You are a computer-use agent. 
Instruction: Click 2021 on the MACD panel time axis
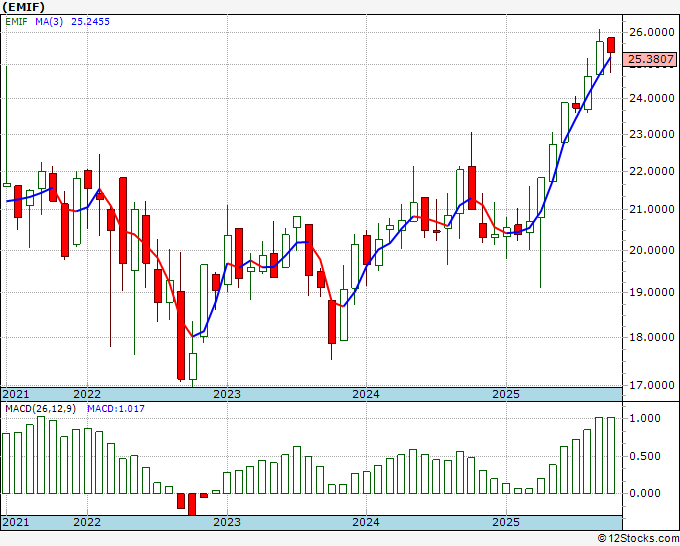pyautogui.click(x=16, y=522)
